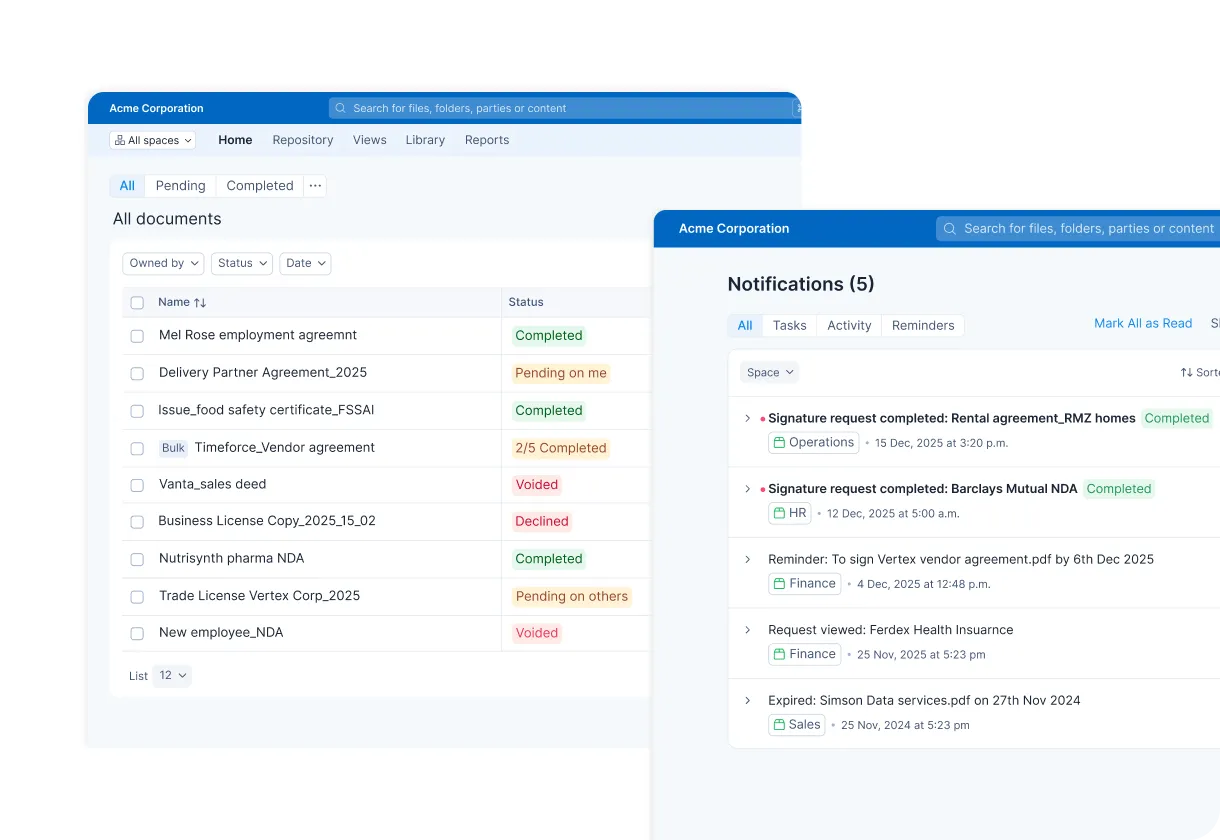Open the List 12 page-size dropdown

172,675
